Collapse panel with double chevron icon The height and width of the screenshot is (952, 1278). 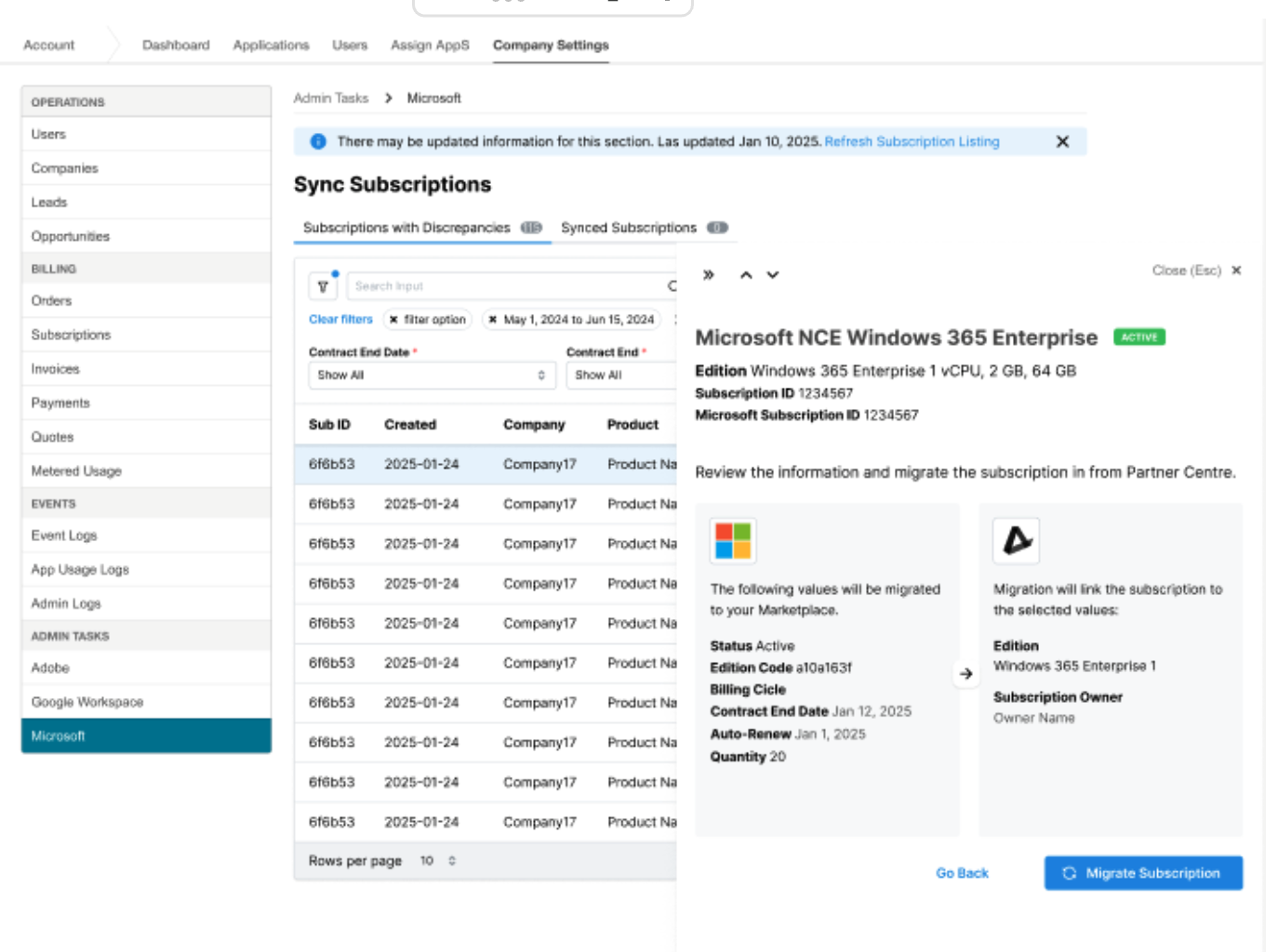pyautogui.click(x=709, y=275)
